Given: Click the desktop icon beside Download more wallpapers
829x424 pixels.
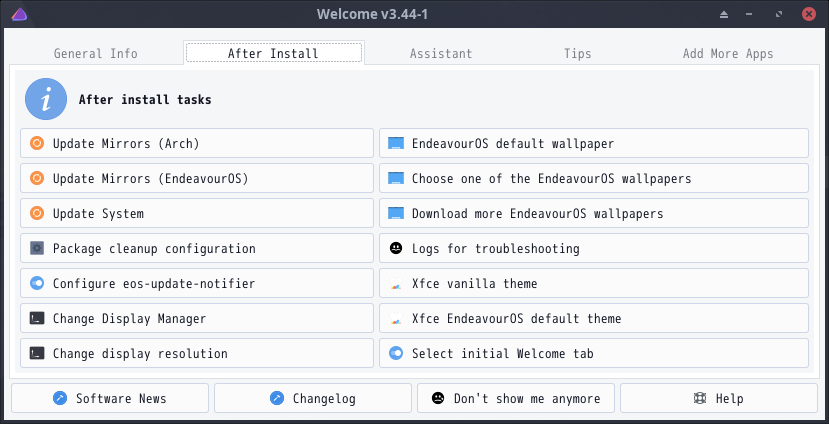Looking at the screenshot, I should (x=395, y=213).
